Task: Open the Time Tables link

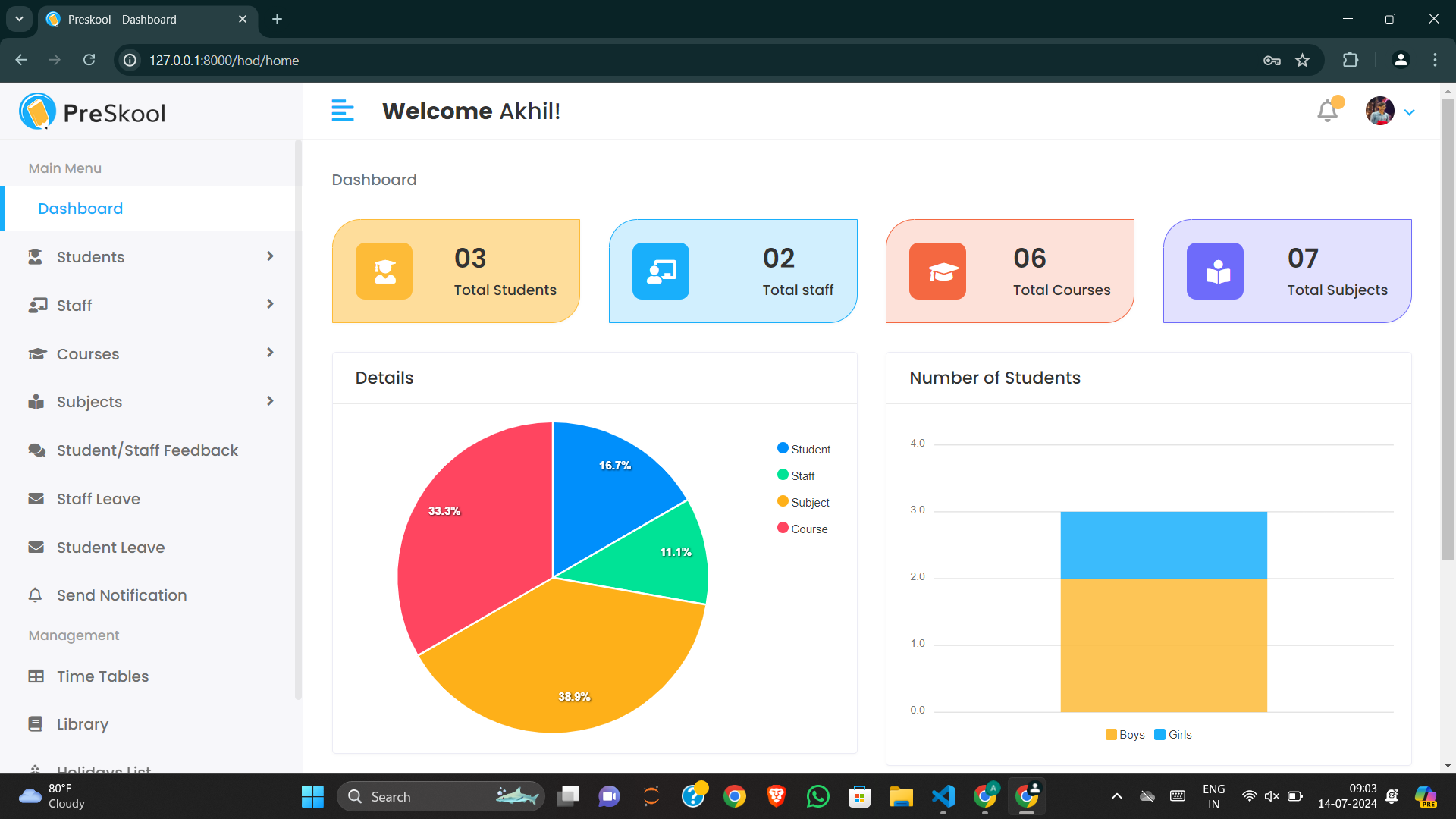Action: pyautogui.click(x=102, y=676)
